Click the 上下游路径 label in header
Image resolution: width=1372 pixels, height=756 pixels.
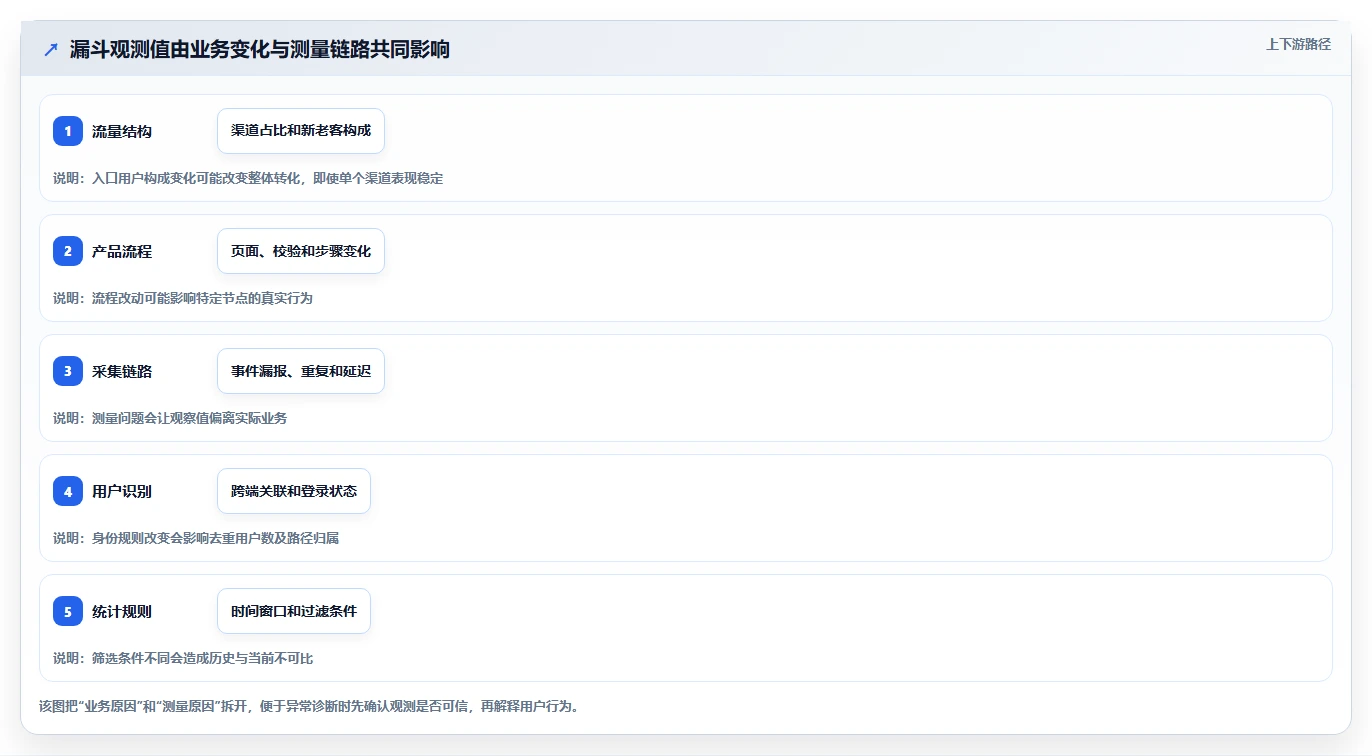click(1298, 44)
